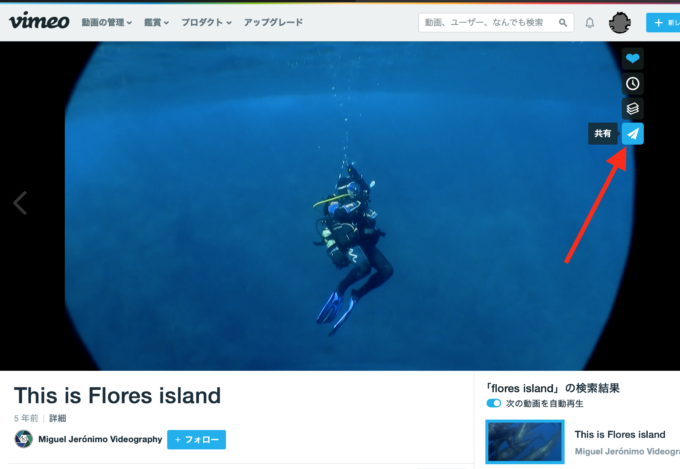Select the This is Flores island thumbnail
This screenshot has width=680, height=469.
point(525,442)
